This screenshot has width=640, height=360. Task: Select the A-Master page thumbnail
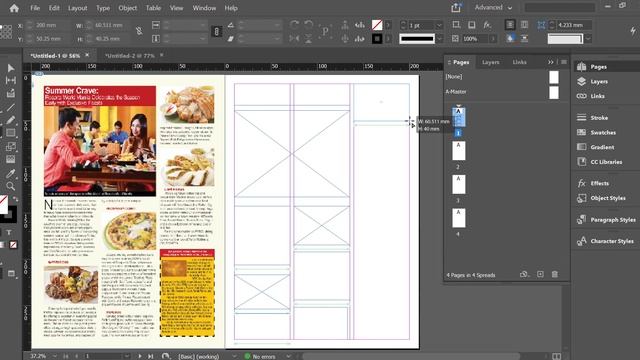click(553, 92)
